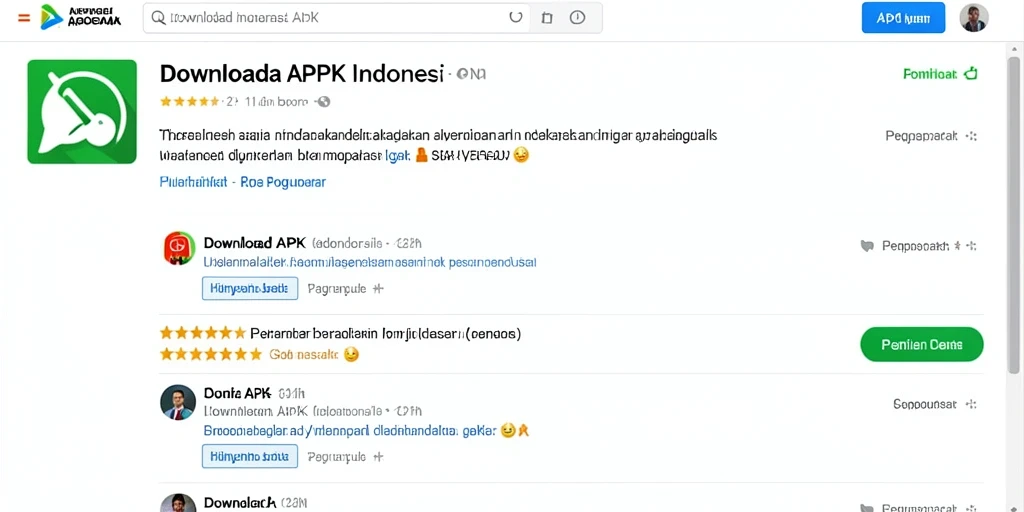Click the outlined button in Download APK row
The height and width of the screenshot is (512, 1024).
click(250, 288)
